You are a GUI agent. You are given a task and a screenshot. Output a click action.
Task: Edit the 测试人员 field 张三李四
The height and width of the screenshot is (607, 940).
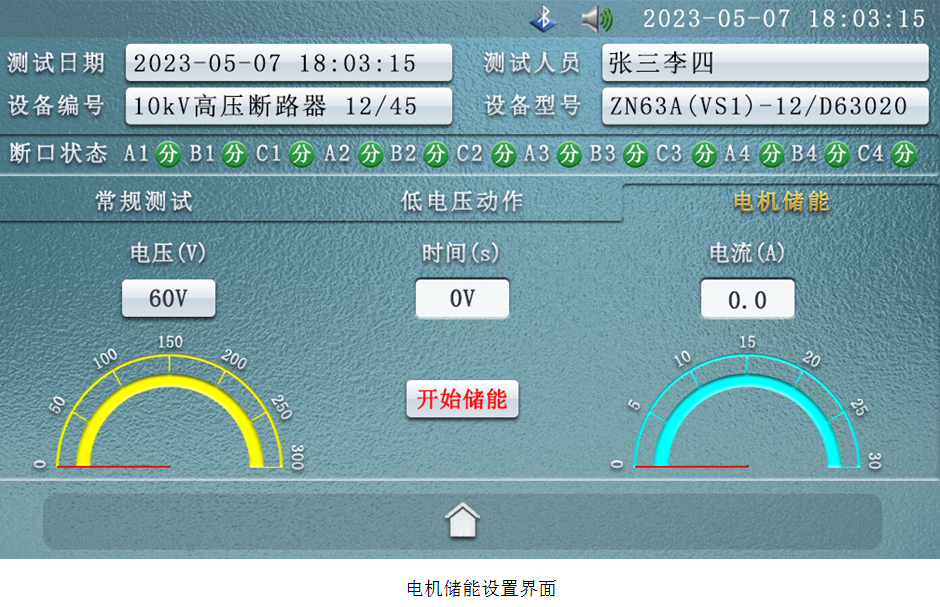tap(765, 63)
